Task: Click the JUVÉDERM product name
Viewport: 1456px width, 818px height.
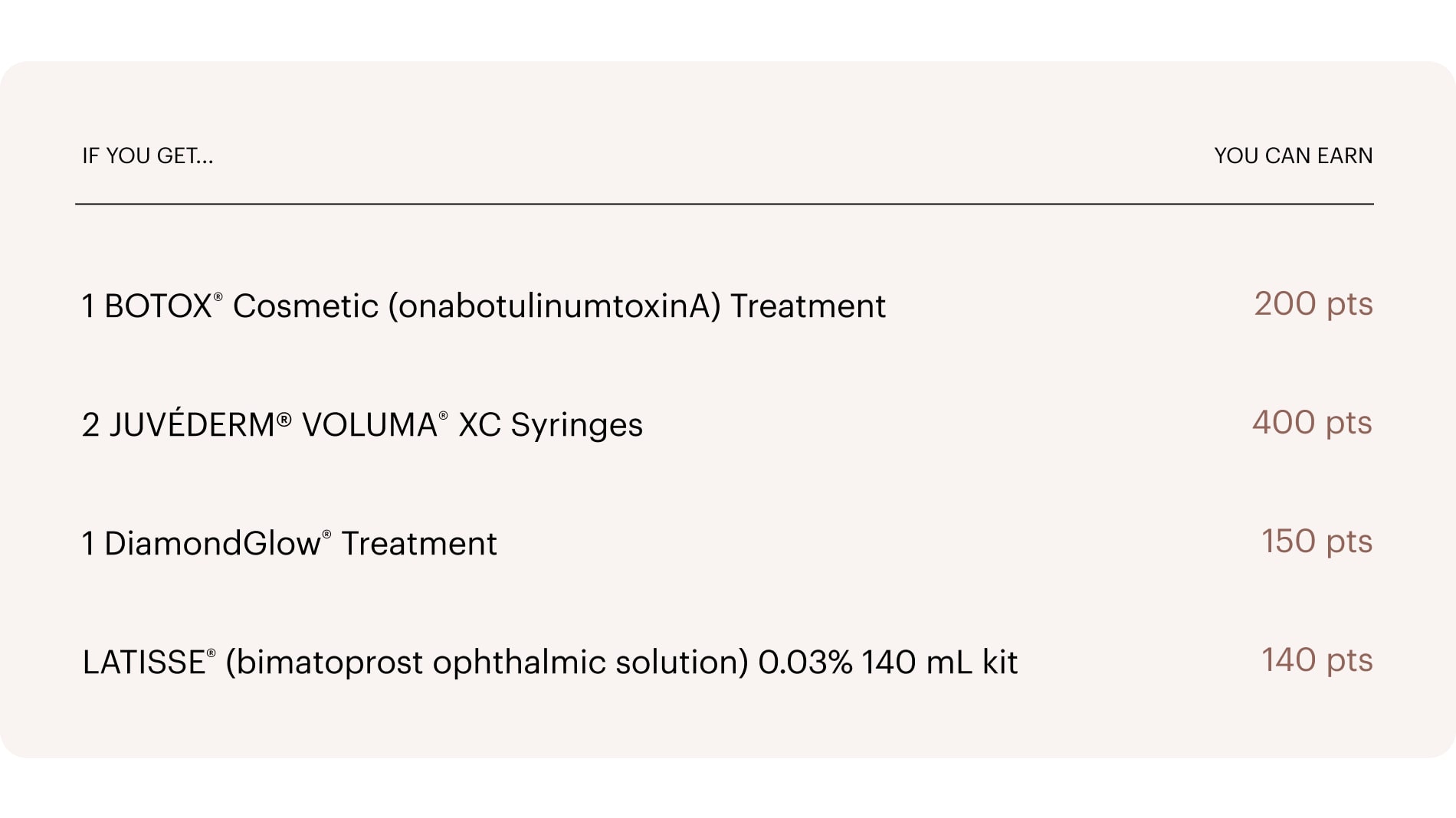Action: [x=192, y=425]
